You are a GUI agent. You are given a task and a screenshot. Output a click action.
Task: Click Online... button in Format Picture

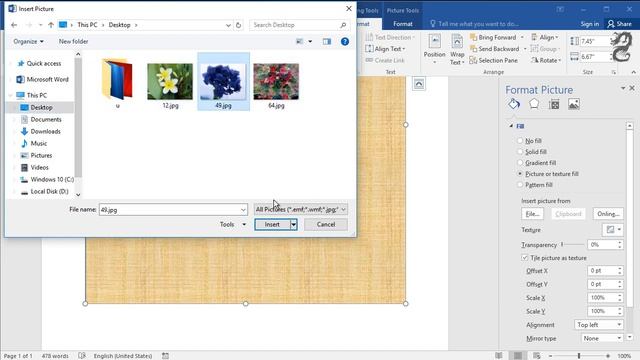point(608,214)
